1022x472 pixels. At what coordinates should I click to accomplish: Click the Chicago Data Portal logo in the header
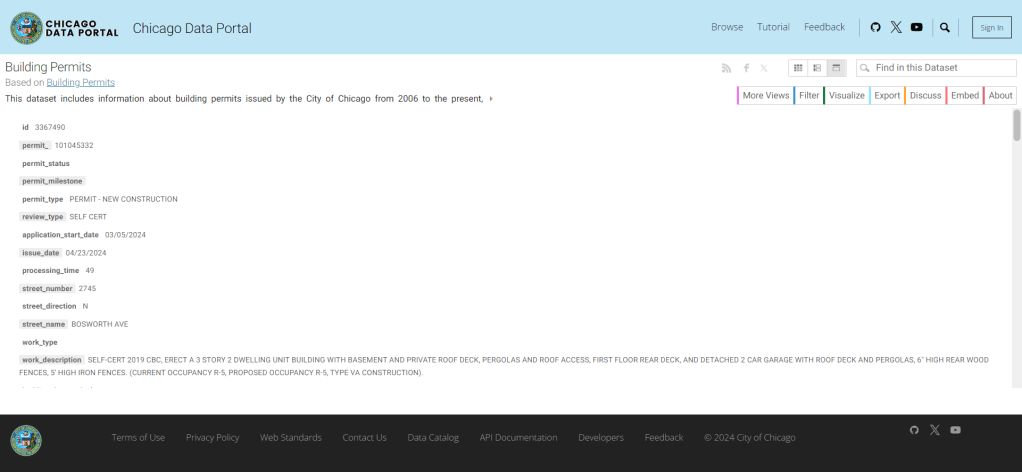click(x=68, y=28)
